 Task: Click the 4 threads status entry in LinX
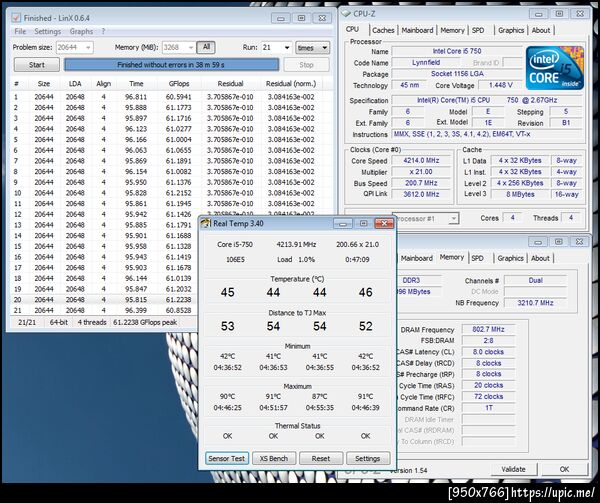tap(92, 322)
